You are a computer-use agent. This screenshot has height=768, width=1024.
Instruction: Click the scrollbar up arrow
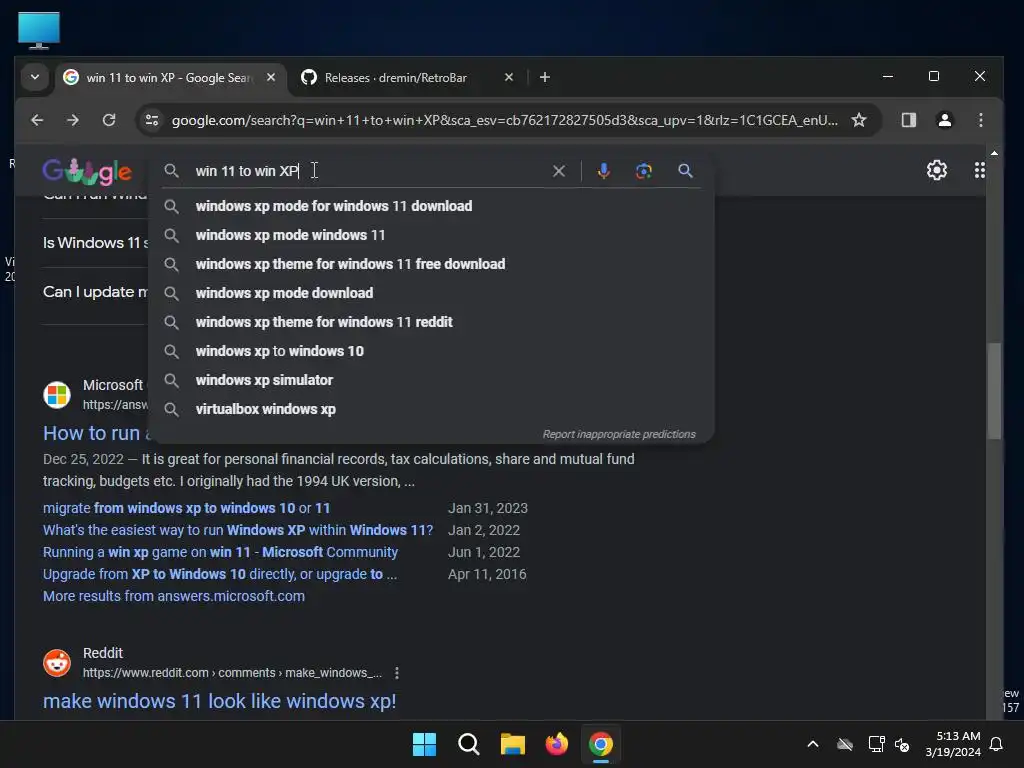994,153
